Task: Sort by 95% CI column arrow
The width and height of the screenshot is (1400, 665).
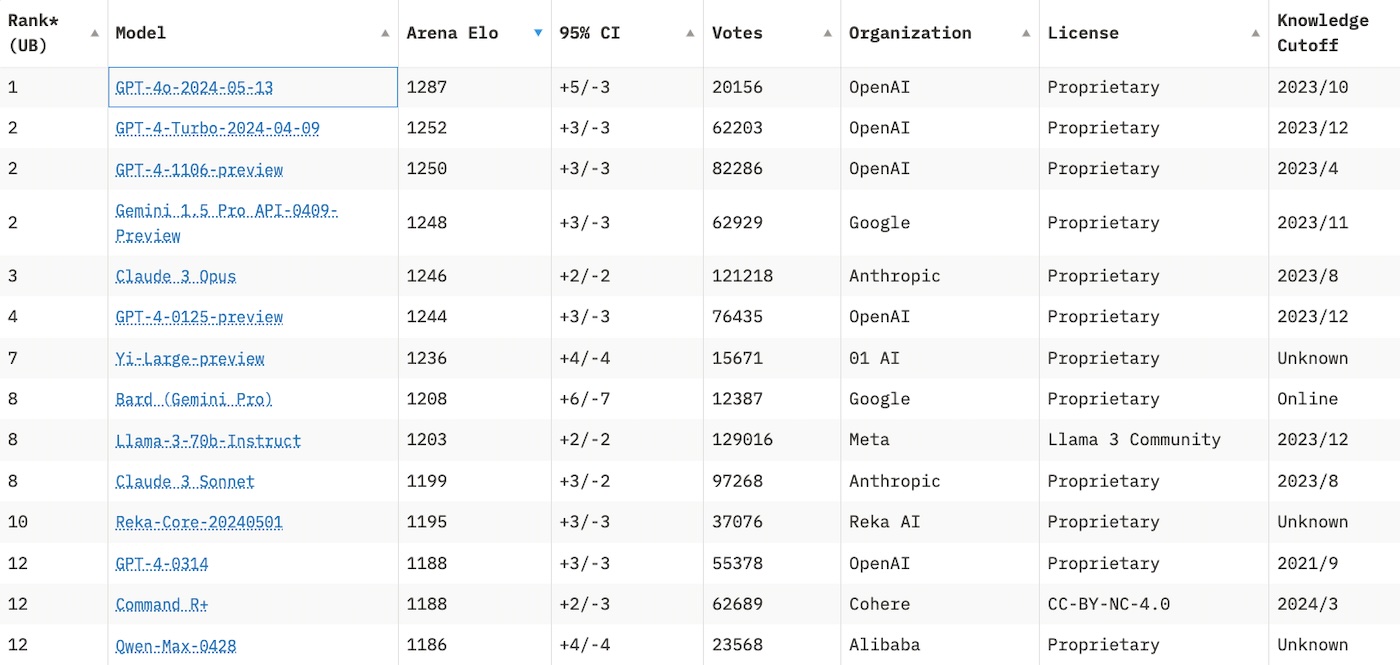Action: [690, 33]
